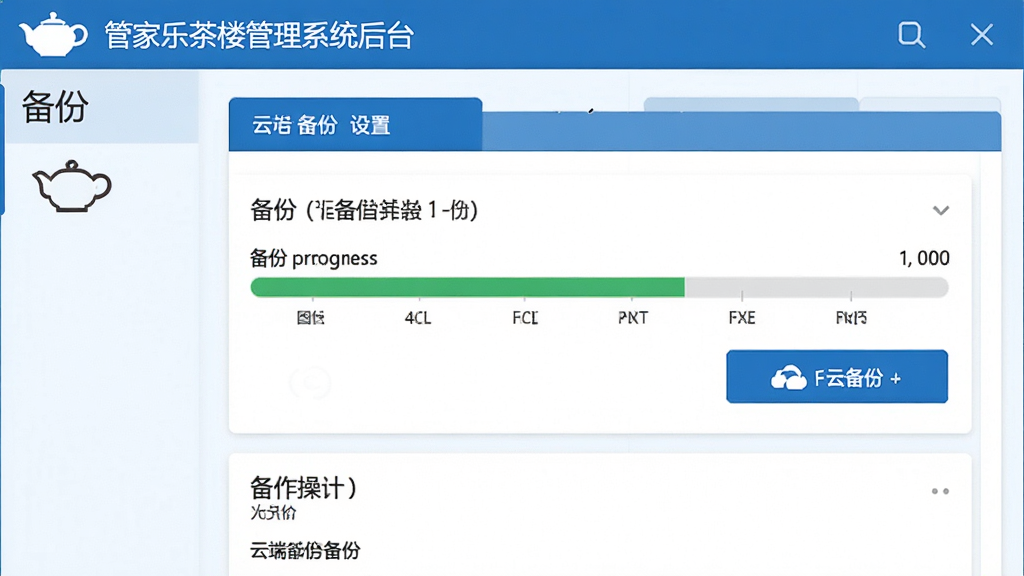This screenshot has width=1024, height=576.
Task: Open the two-dot more options menu
Action: tap(940, 491)
